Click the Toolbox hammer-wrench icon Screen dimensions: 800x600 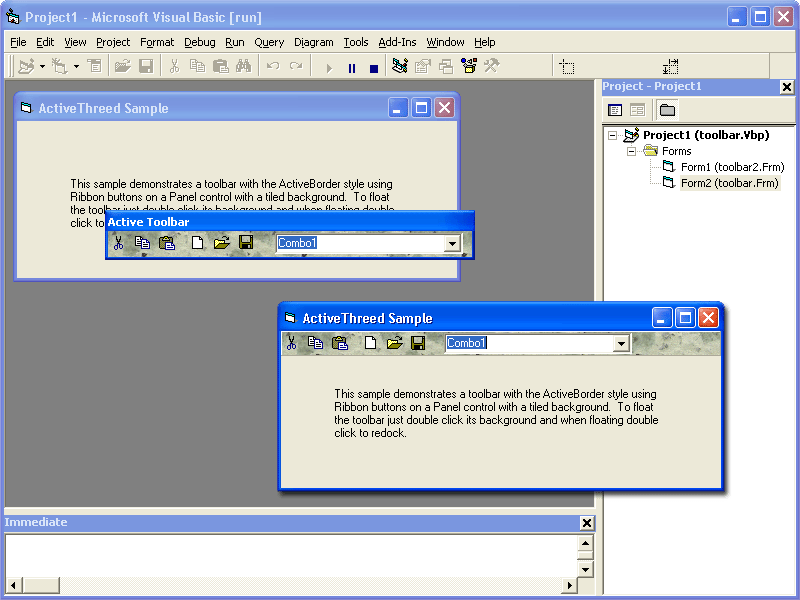[x=492, y=66]
